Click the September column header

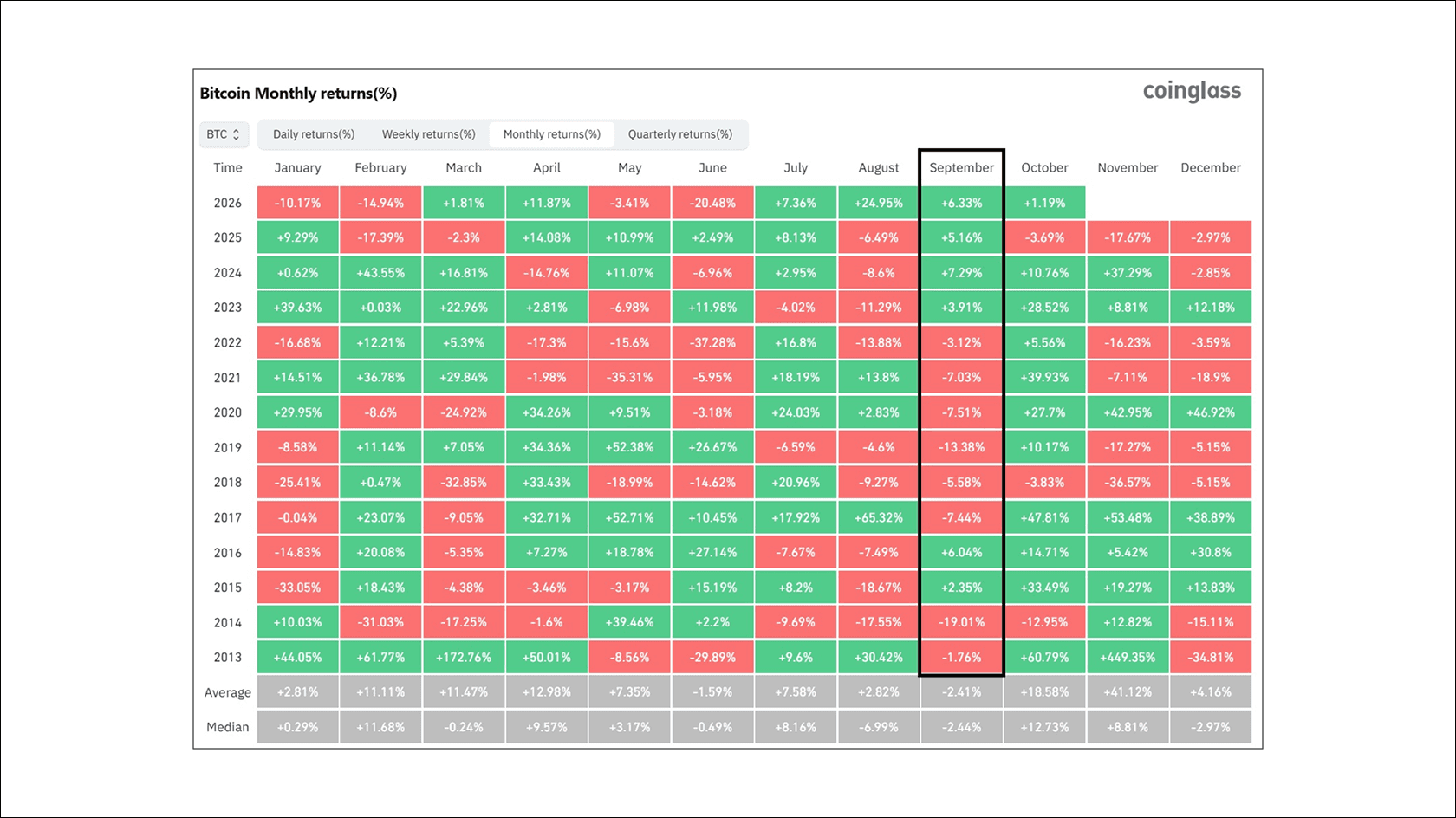pos(962,168)
